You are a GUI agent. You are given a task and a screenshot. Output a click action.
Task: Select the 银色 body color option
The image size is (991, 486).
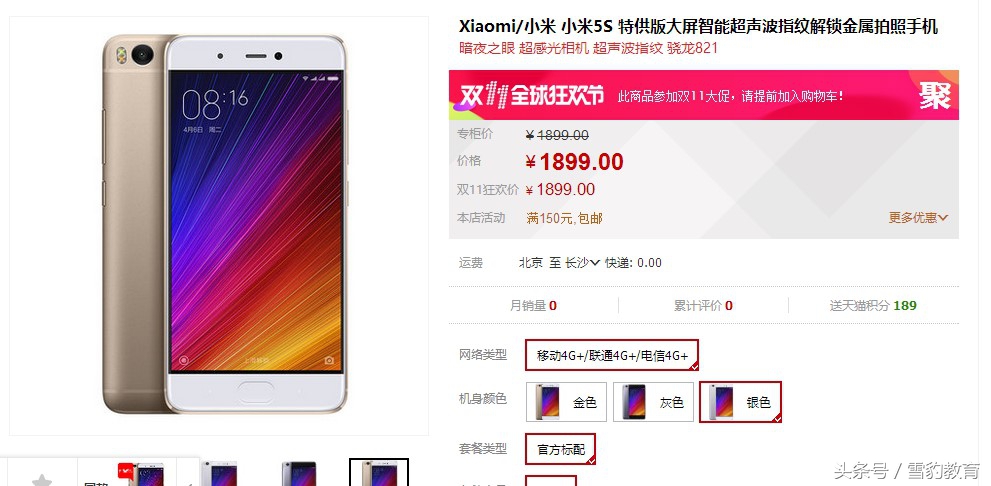(x=741, y=402)
